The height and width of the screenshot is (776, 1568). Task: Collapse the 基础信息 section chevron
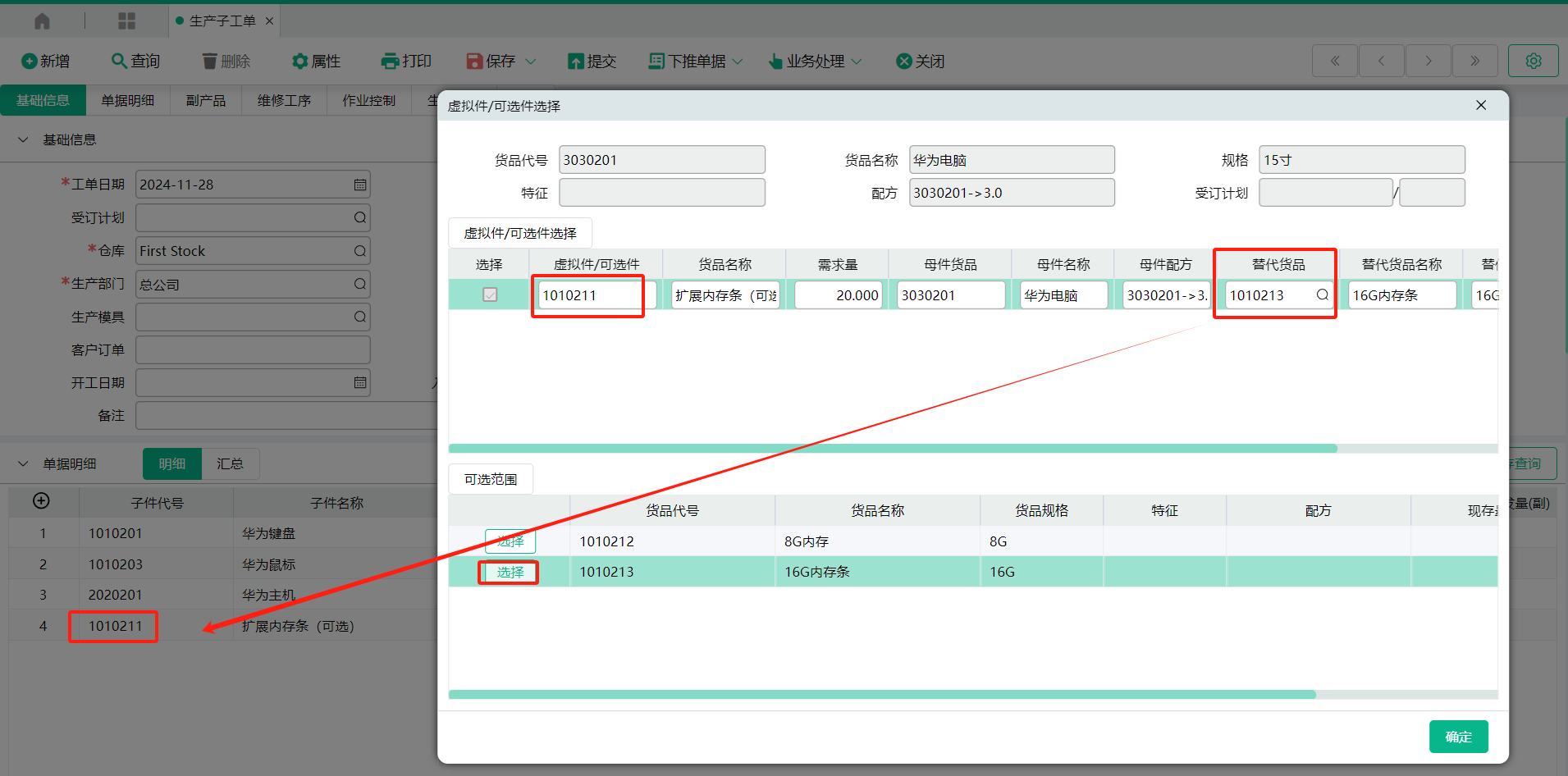(x=23, y=140)
